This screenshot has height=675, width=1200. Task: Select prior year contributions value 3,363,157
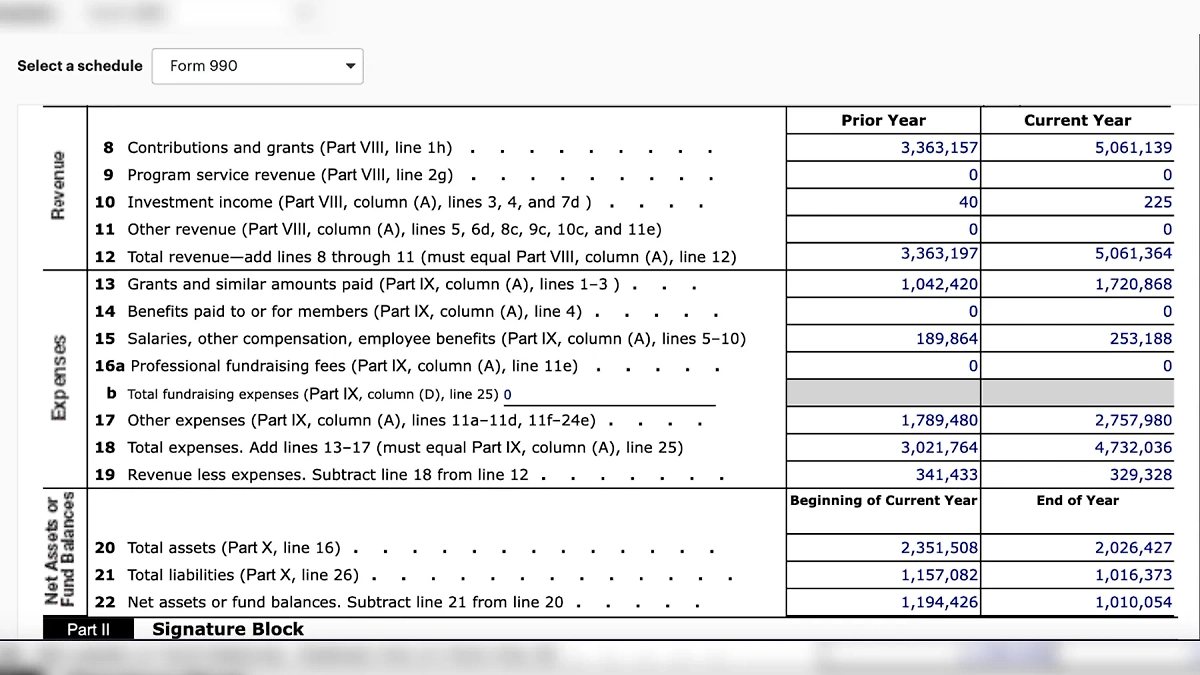tap(939, 148)
